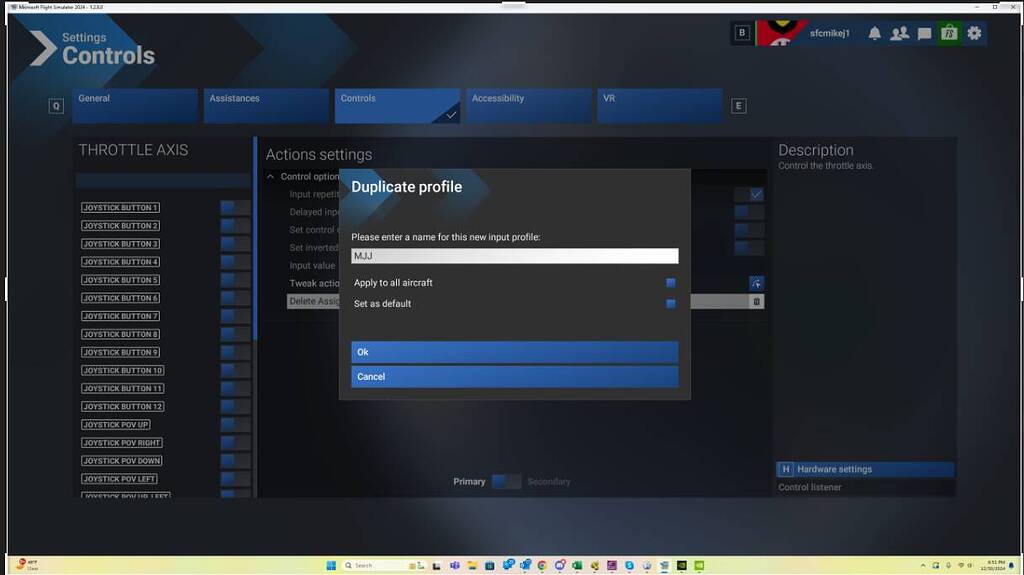Open the notifications bell icon

coord(874,33)
